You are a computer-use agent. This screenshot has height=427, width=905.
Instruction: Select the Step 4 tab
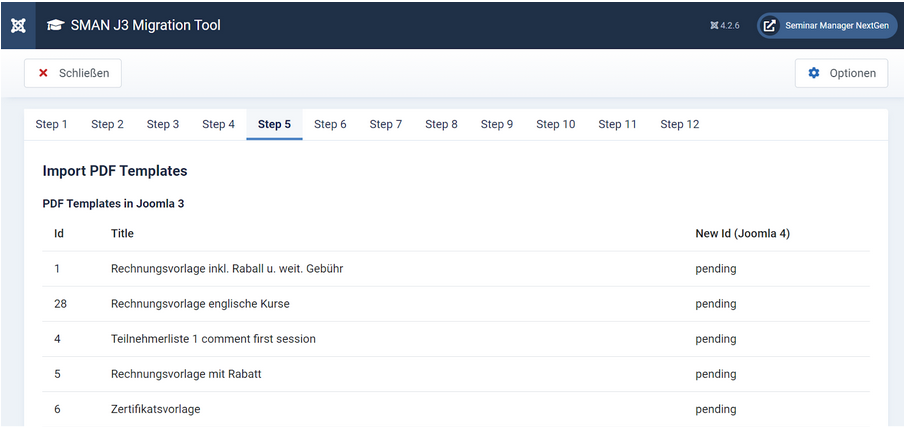(218, 124)
